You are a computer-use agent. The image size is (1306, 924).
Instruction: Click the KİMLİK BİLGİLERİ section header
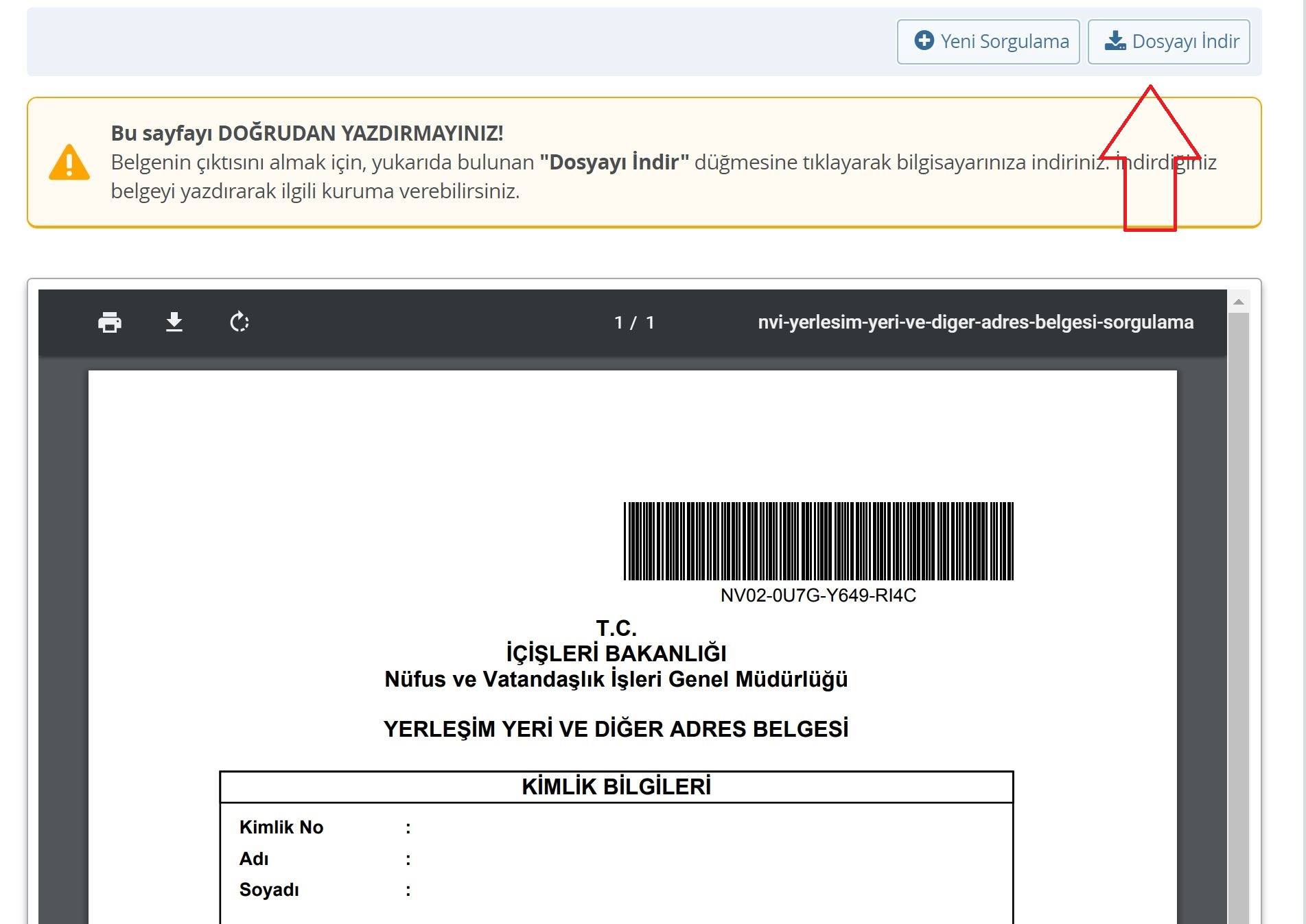616,787
